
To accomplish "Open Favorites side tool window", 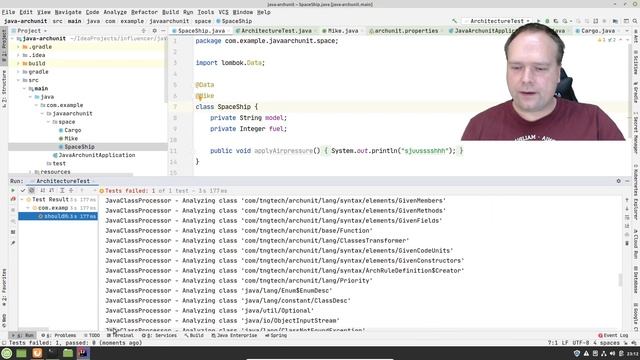I will click(4, 287).
